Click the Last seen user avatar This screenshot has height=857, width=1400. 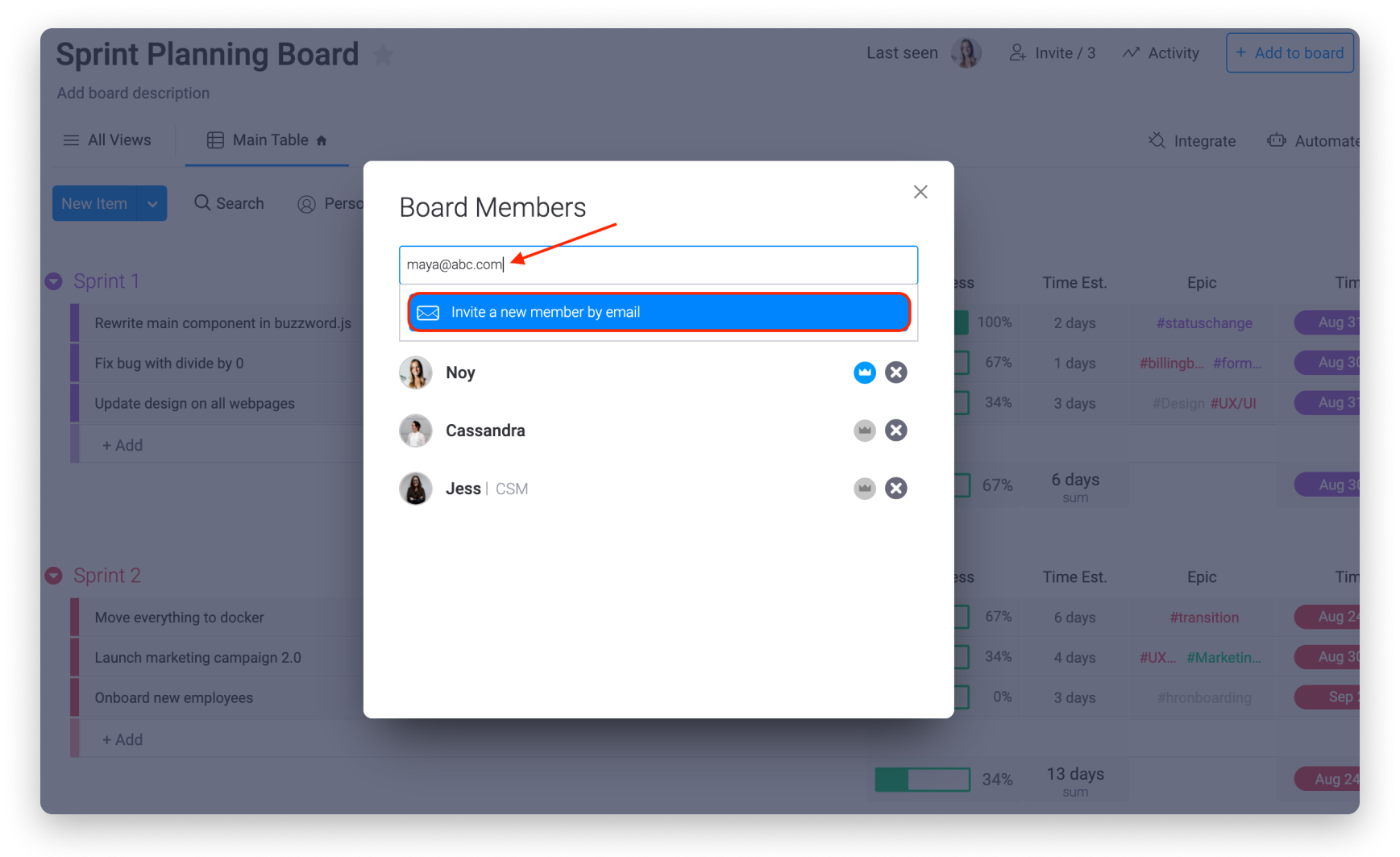coord(966,53)
